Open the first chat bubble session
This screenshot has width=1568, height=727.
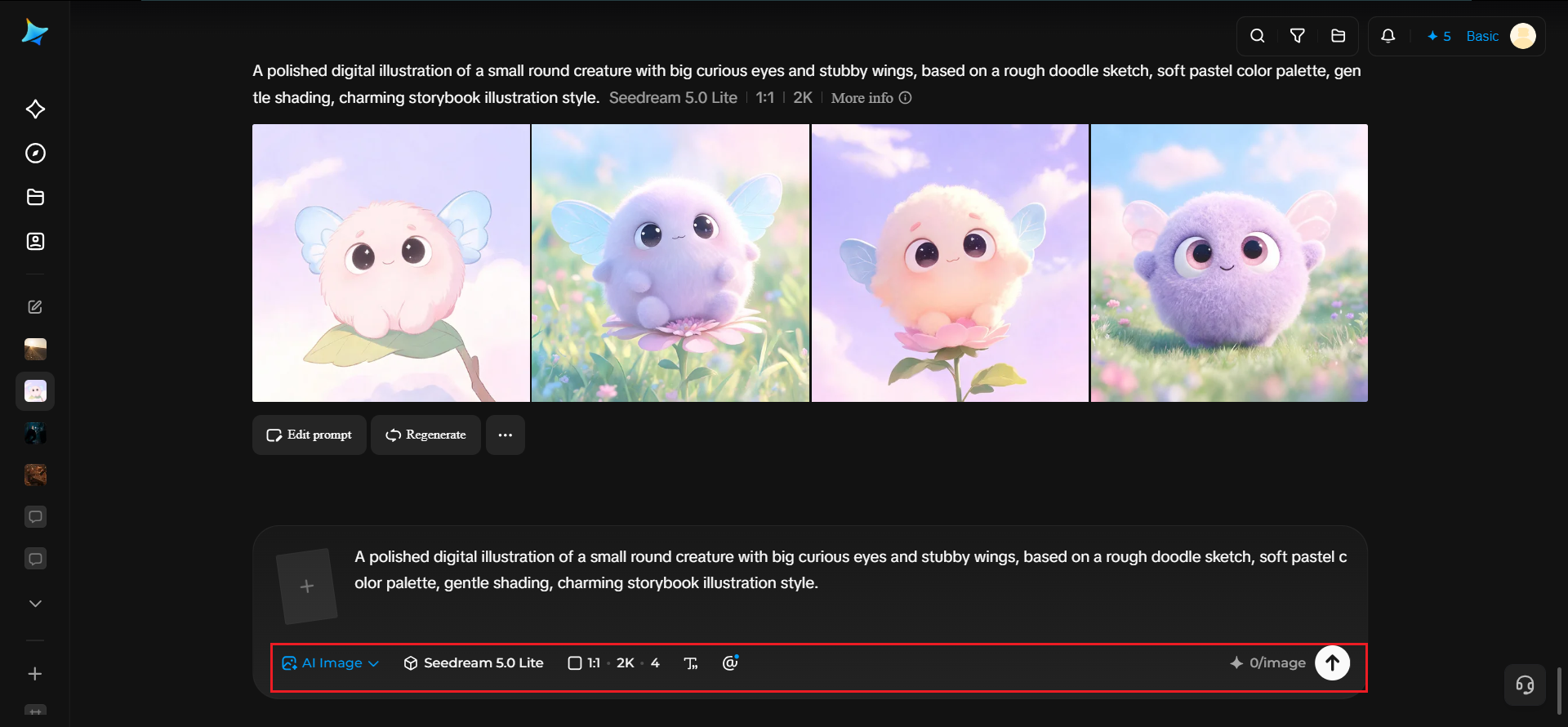click(x=35, y=516)
